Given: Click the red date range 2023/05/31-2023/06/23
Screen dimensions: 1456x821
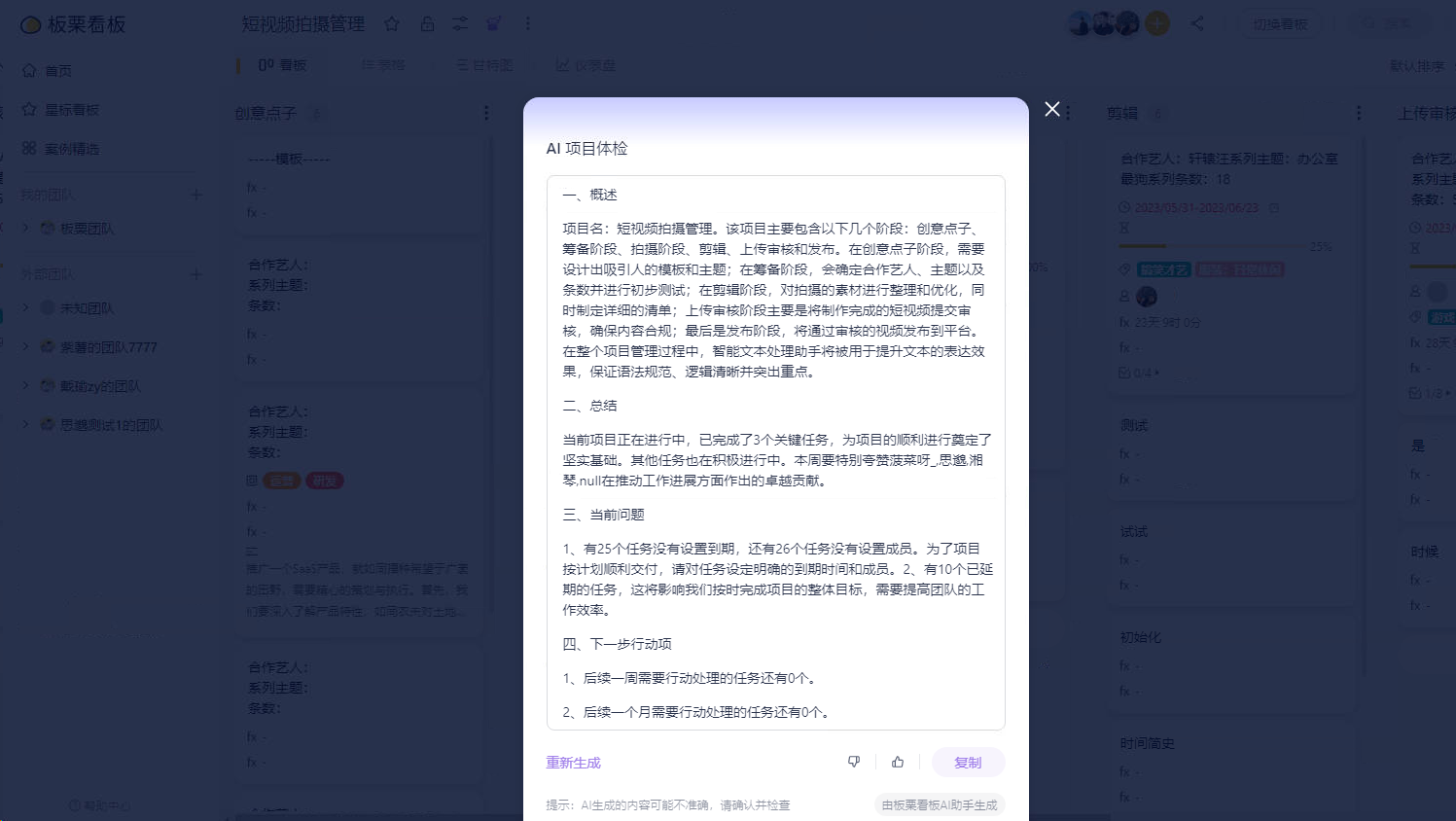Looking at the screenshot, I should click(x=1196, y=208).
